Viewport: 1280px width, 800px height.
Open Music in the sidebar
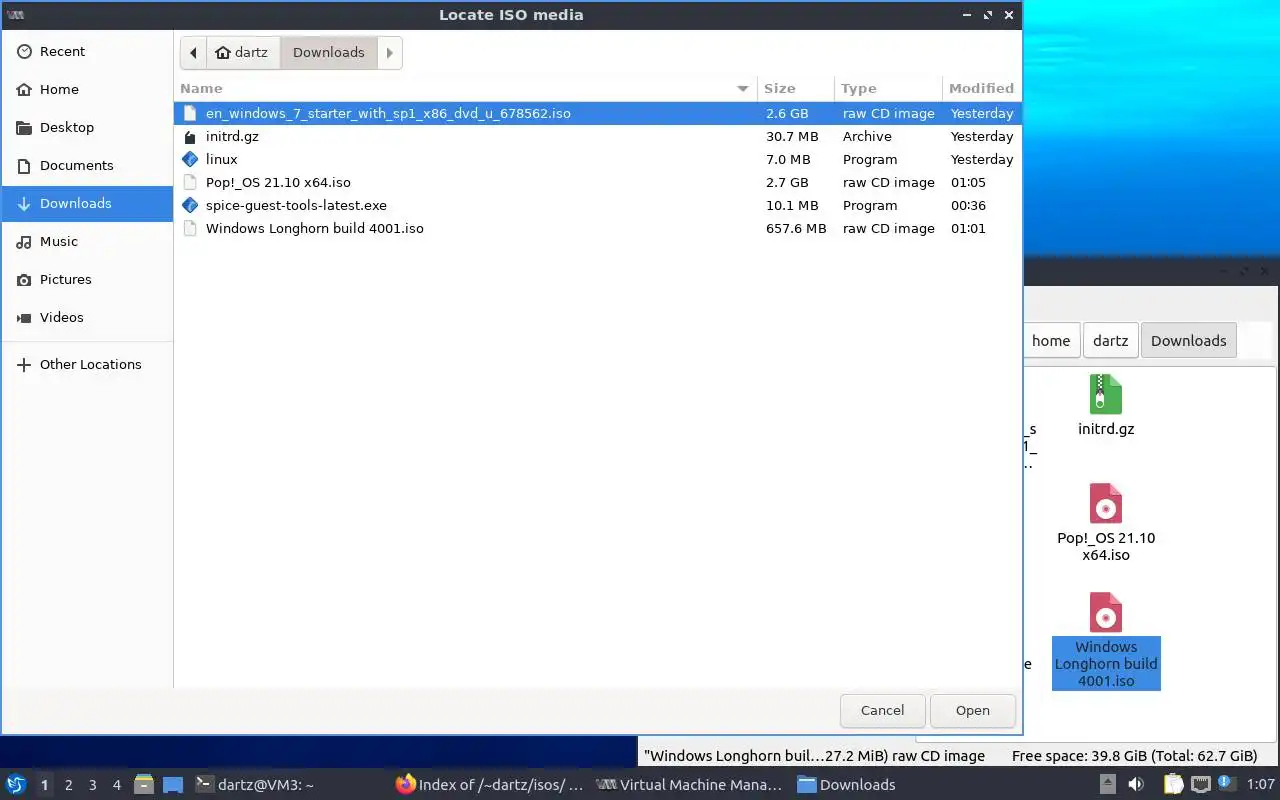pos(87,241)
